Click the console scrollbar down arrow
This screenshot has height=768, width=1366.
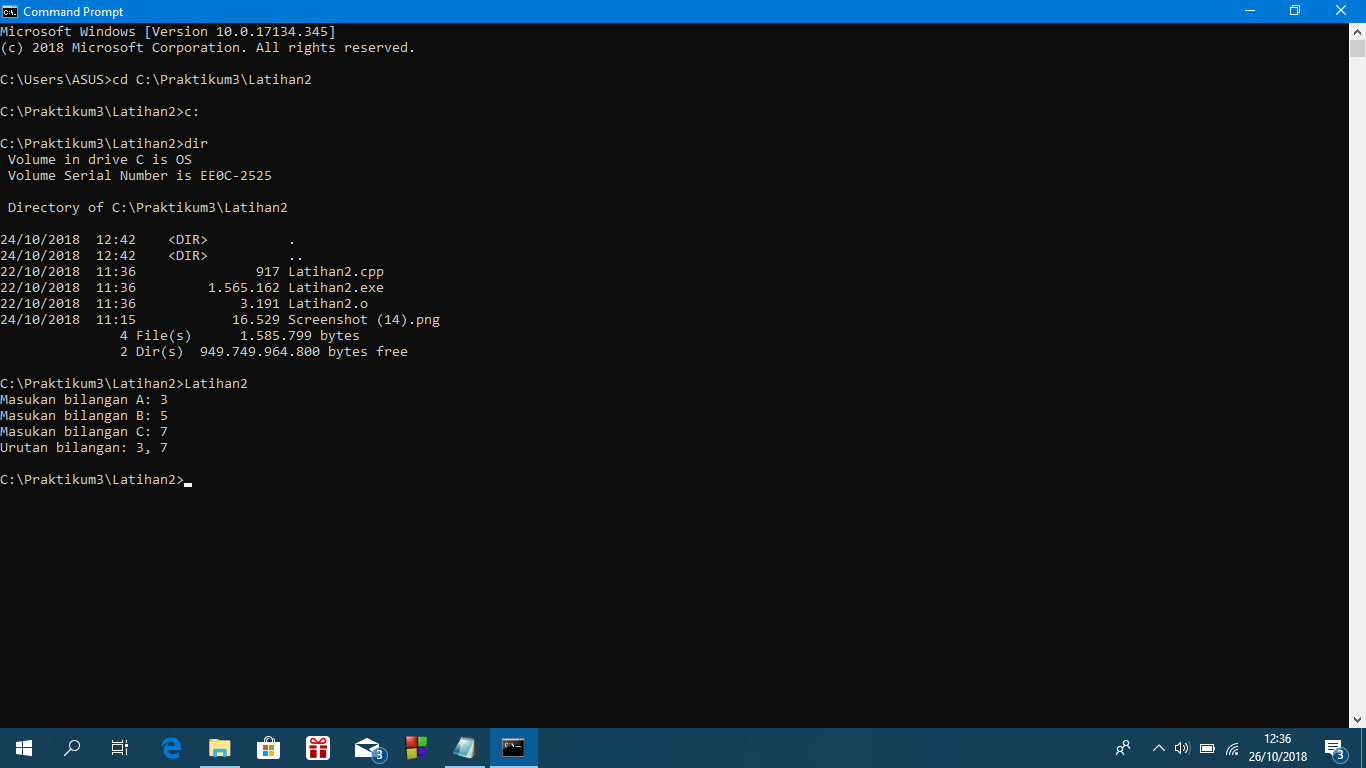click(1357, 720)
